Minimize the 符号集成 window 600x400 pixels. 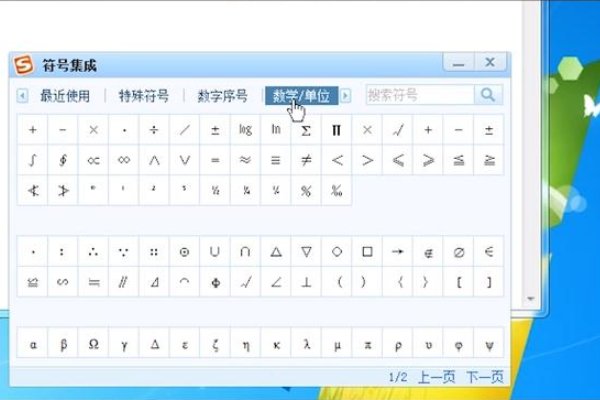pos(458,63)
